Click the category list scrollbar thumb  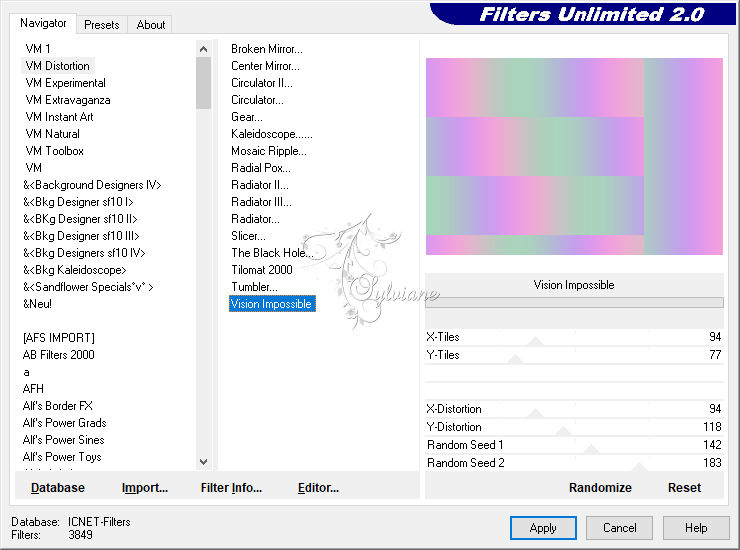pos(203,83)
